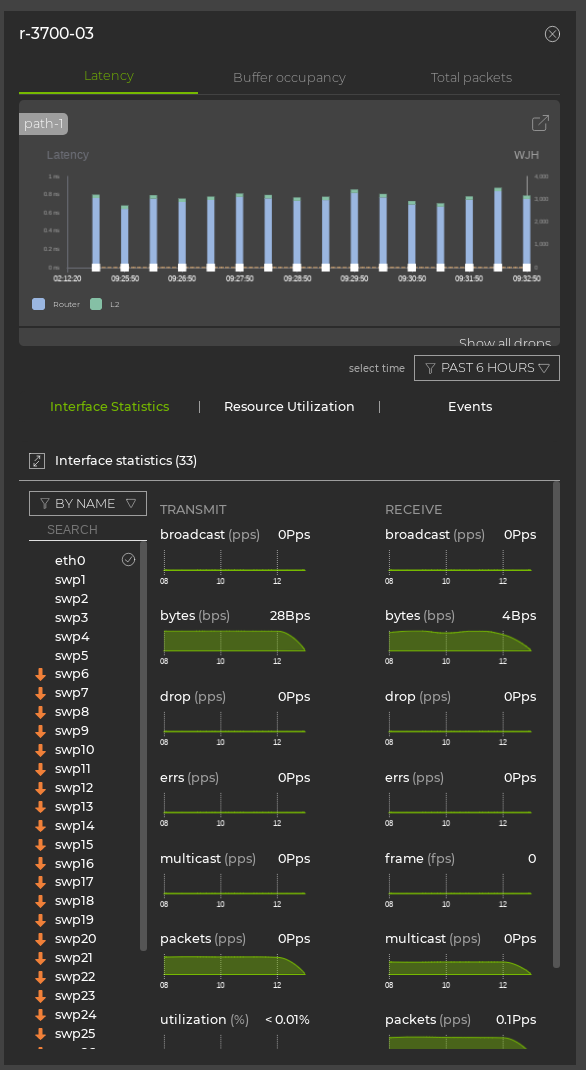Open the Resource Utilization section

[x=290, y=407]
